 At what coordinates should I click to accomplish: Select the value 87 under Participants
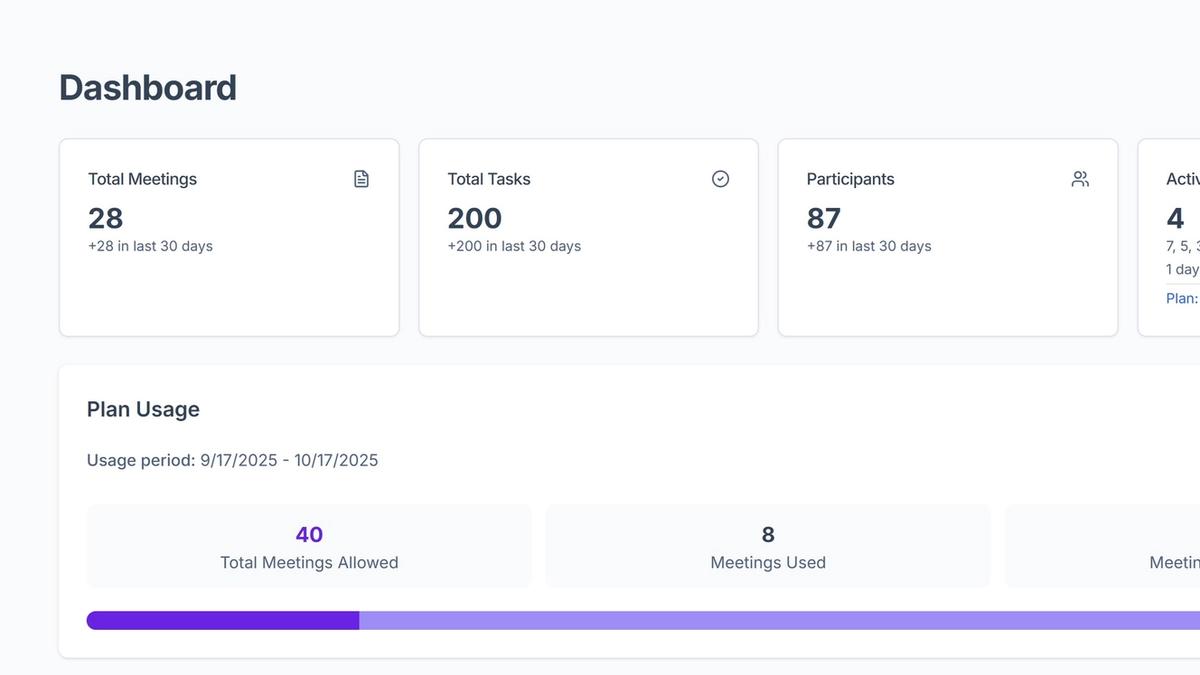tap(824, 218)
